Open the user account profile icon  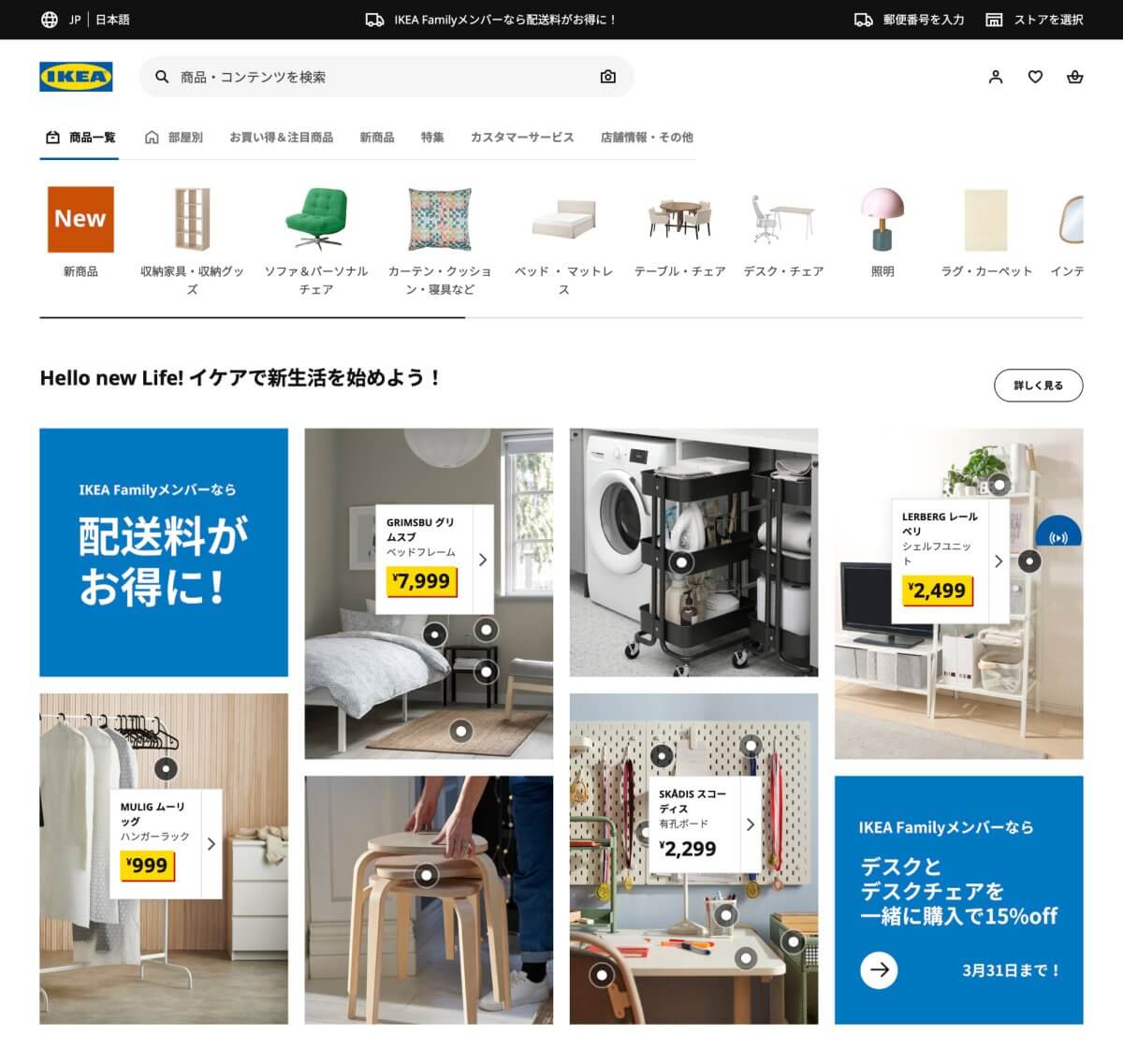point(996,77)
